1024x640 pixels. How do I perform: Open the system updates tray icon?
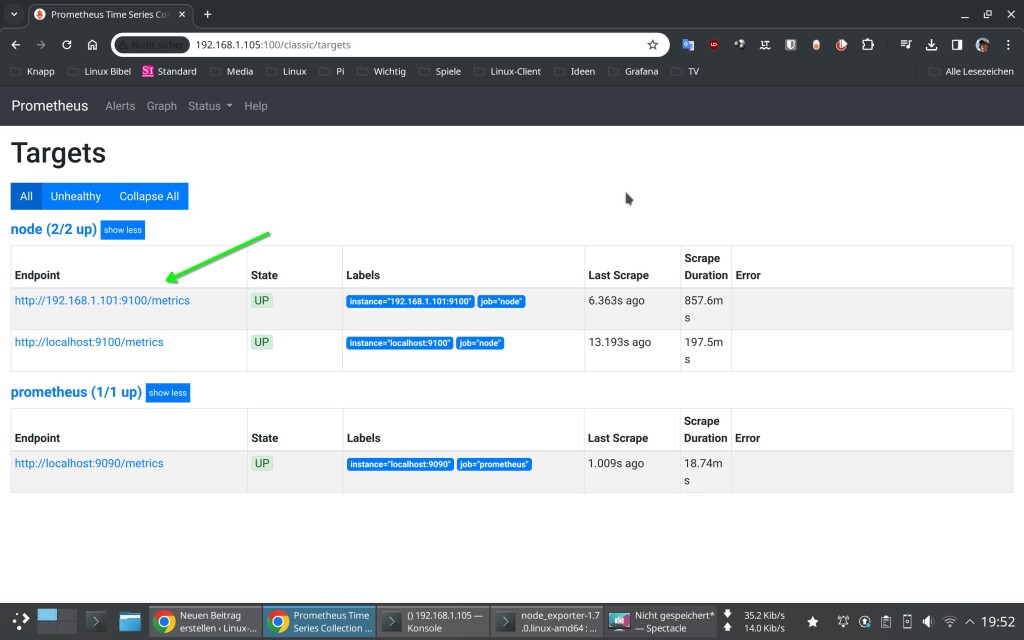865,622
